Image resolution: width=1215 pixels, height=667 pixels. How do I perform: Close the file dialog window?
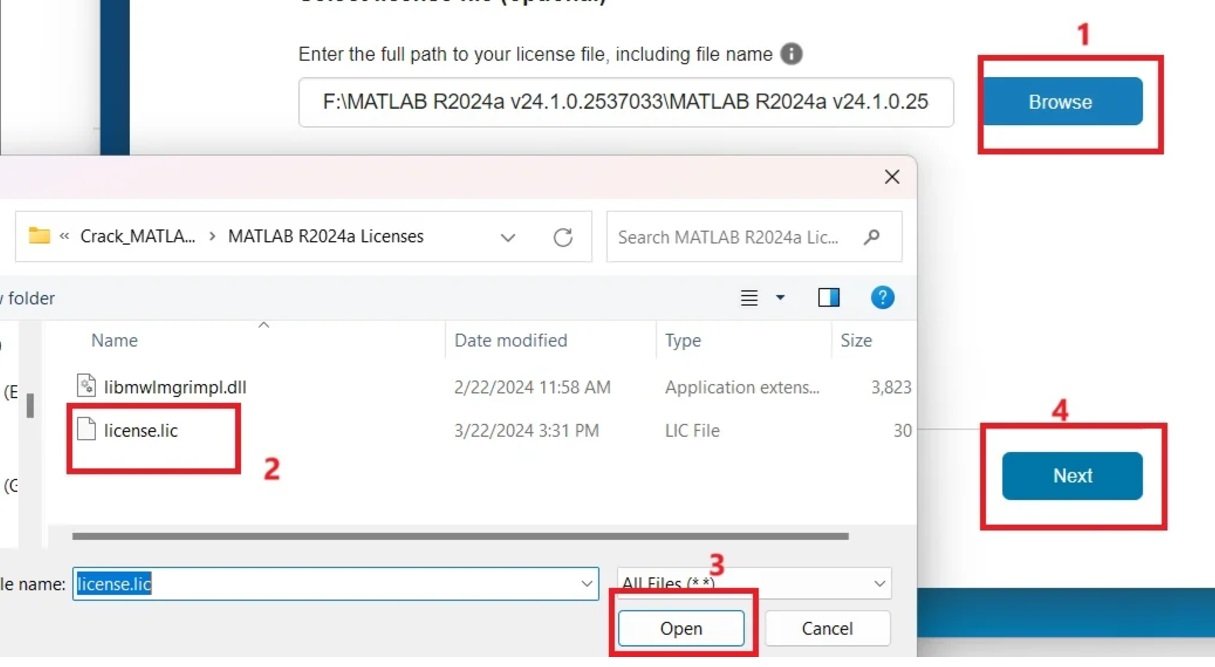pos(892,177)
